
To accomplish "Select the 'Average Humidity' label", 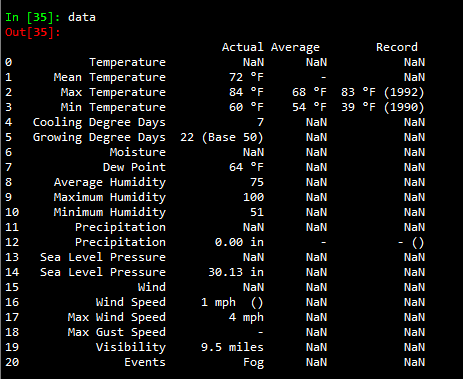I will [x=110, y=182].
